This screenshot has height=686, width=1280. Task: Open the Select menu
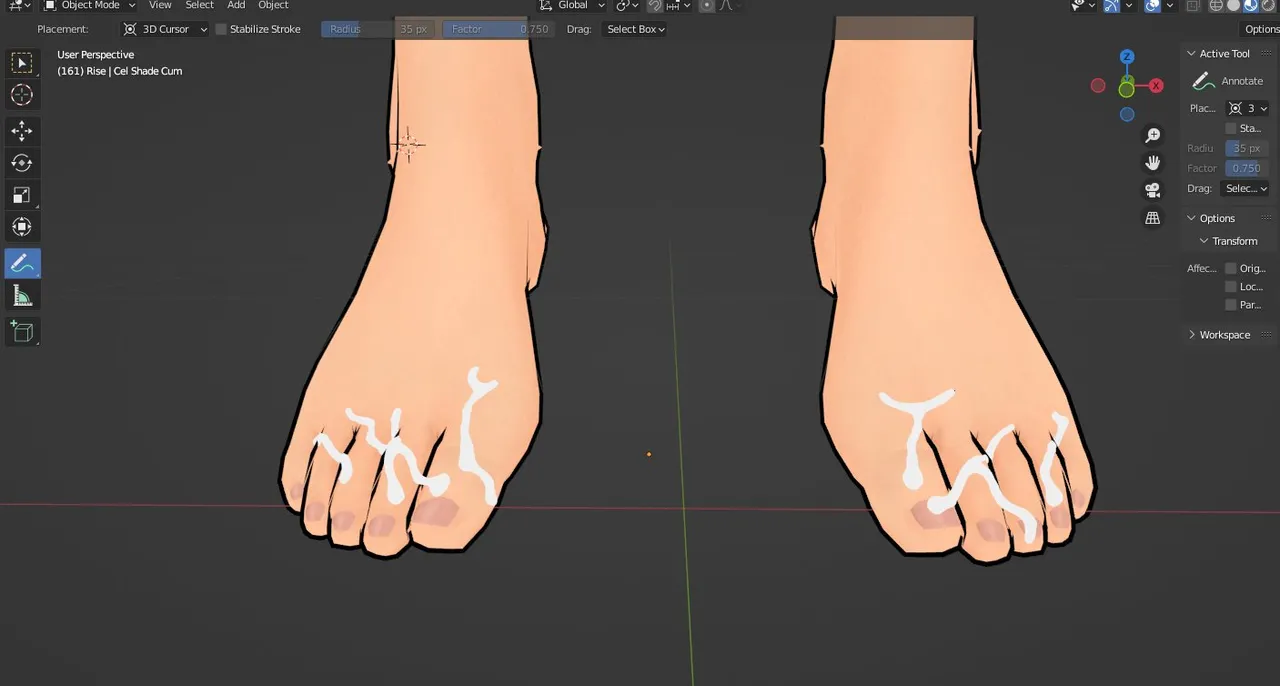click(x=199, y=6)
